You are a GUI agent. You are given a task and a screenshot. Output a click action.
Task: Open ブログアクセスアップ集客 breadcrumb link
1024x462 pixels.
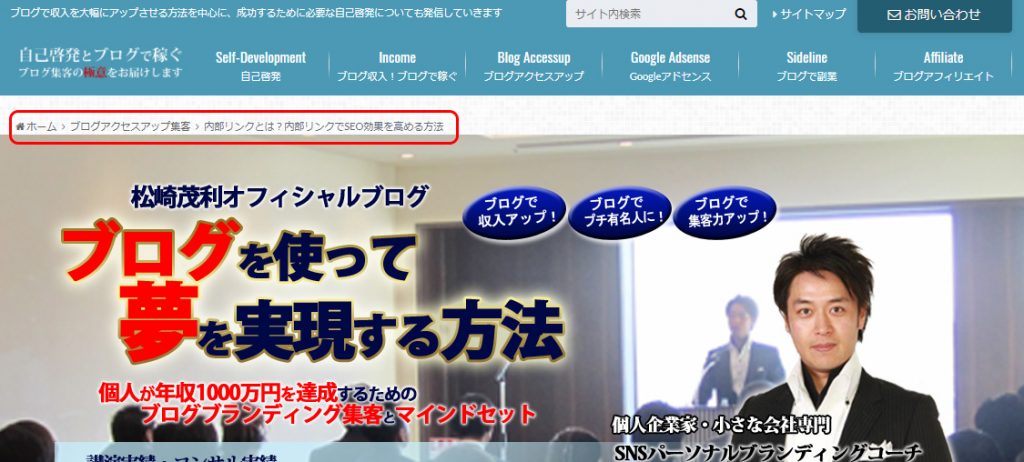coord(130,127)
